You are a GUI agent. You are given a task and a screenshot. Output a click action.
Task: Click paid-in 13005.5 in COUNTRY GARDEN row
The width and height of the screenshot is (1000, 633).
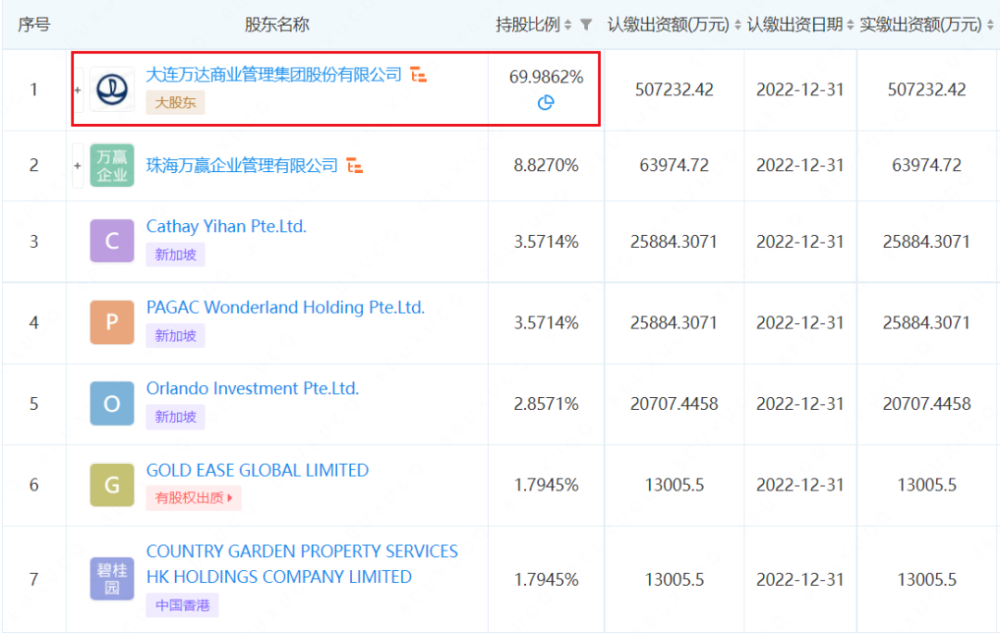[927, 579]
